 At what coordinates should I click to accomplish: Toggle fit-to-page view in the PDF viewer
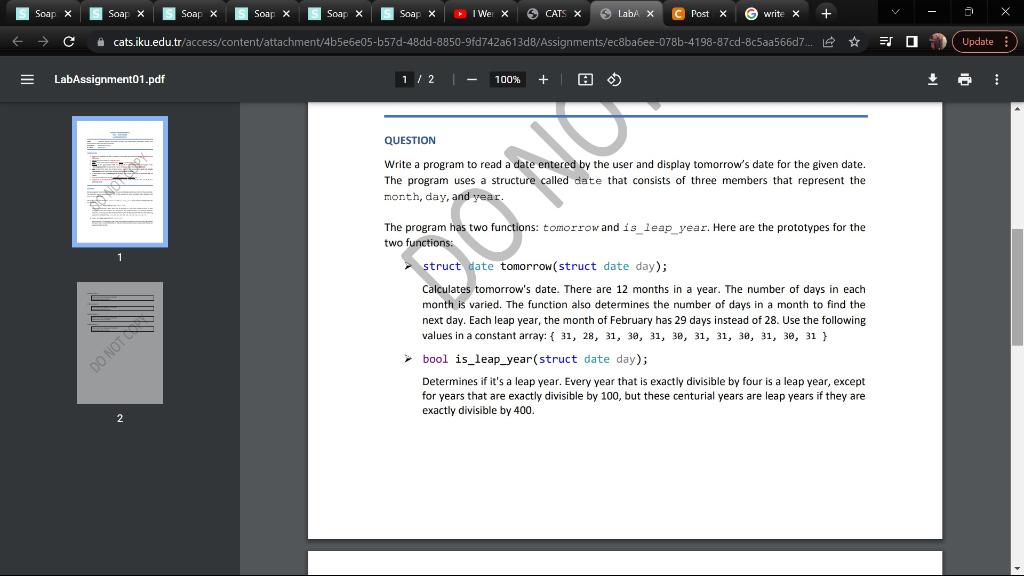[x=585, y=78]
